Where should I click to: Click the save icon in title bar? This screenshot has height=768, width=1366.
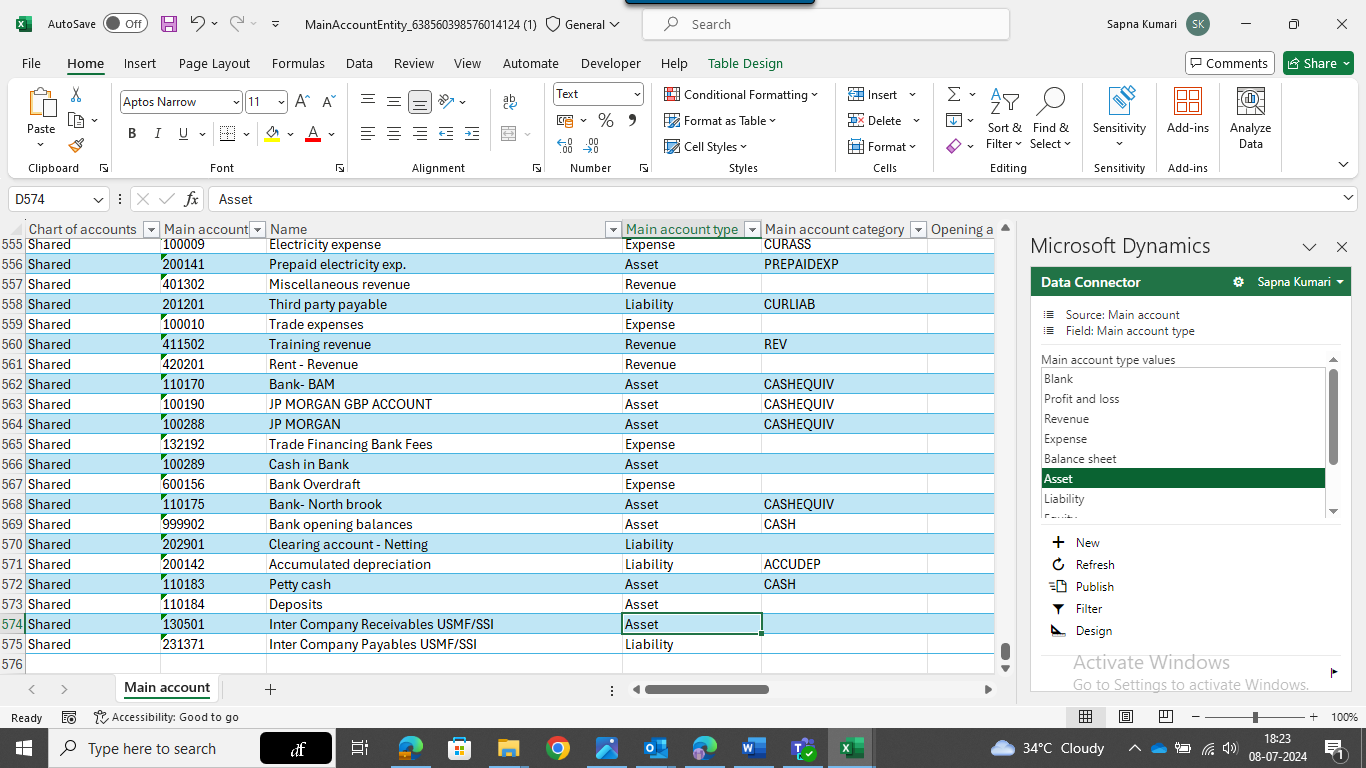point(169,24)
